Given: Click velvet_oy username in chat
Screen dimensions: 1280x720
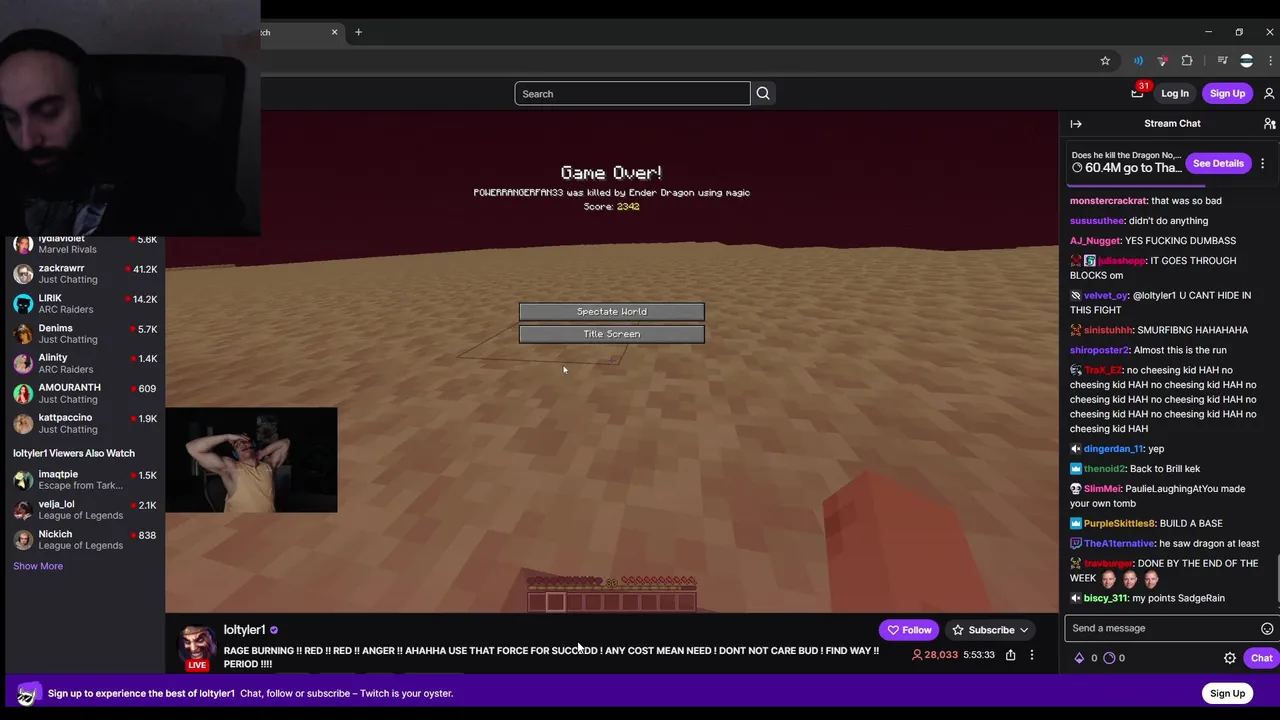Looking at the screenshot, I should (x=1106, y=296).
